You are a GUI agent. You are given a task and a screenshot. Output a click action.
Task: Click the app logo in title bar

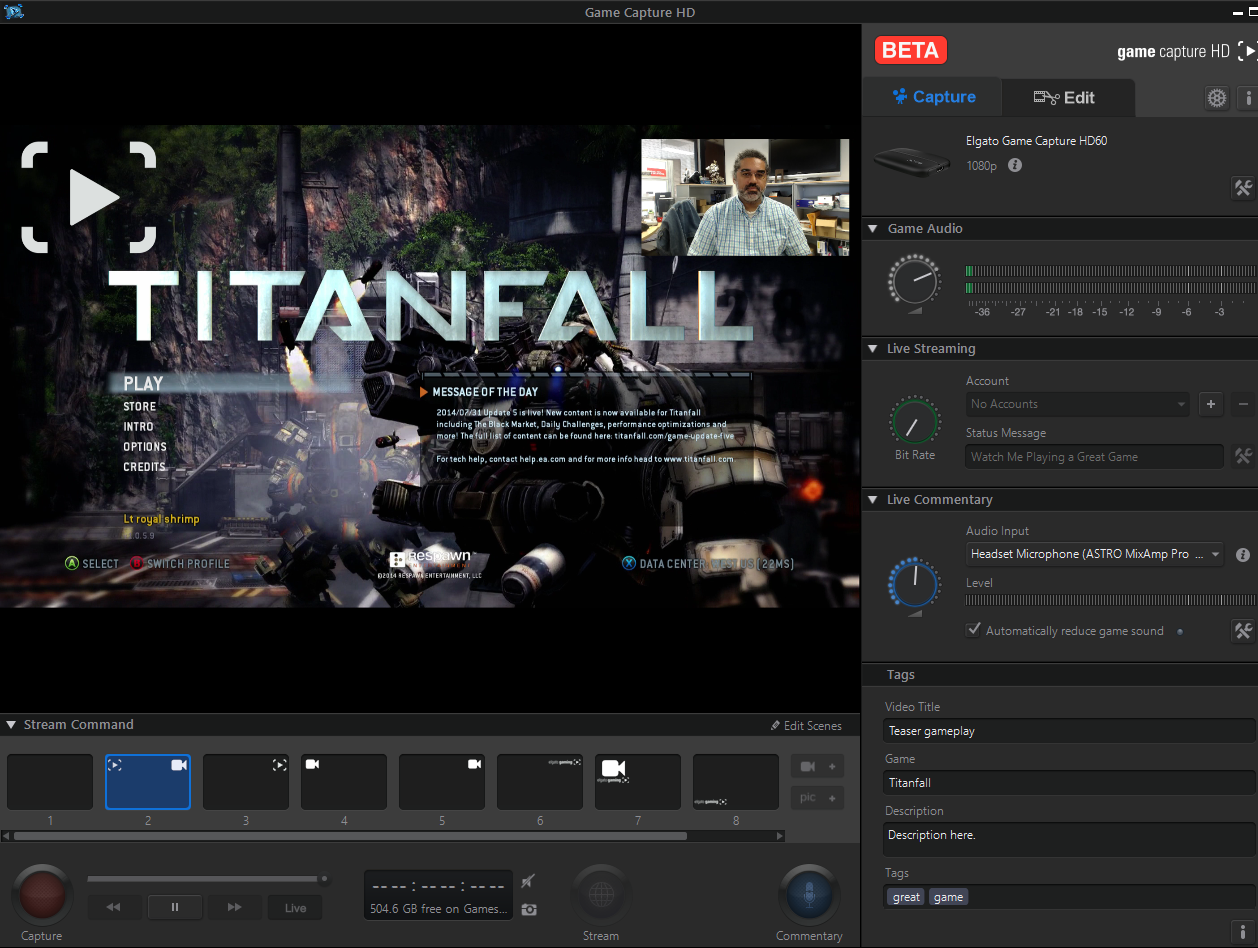(14, 12)
